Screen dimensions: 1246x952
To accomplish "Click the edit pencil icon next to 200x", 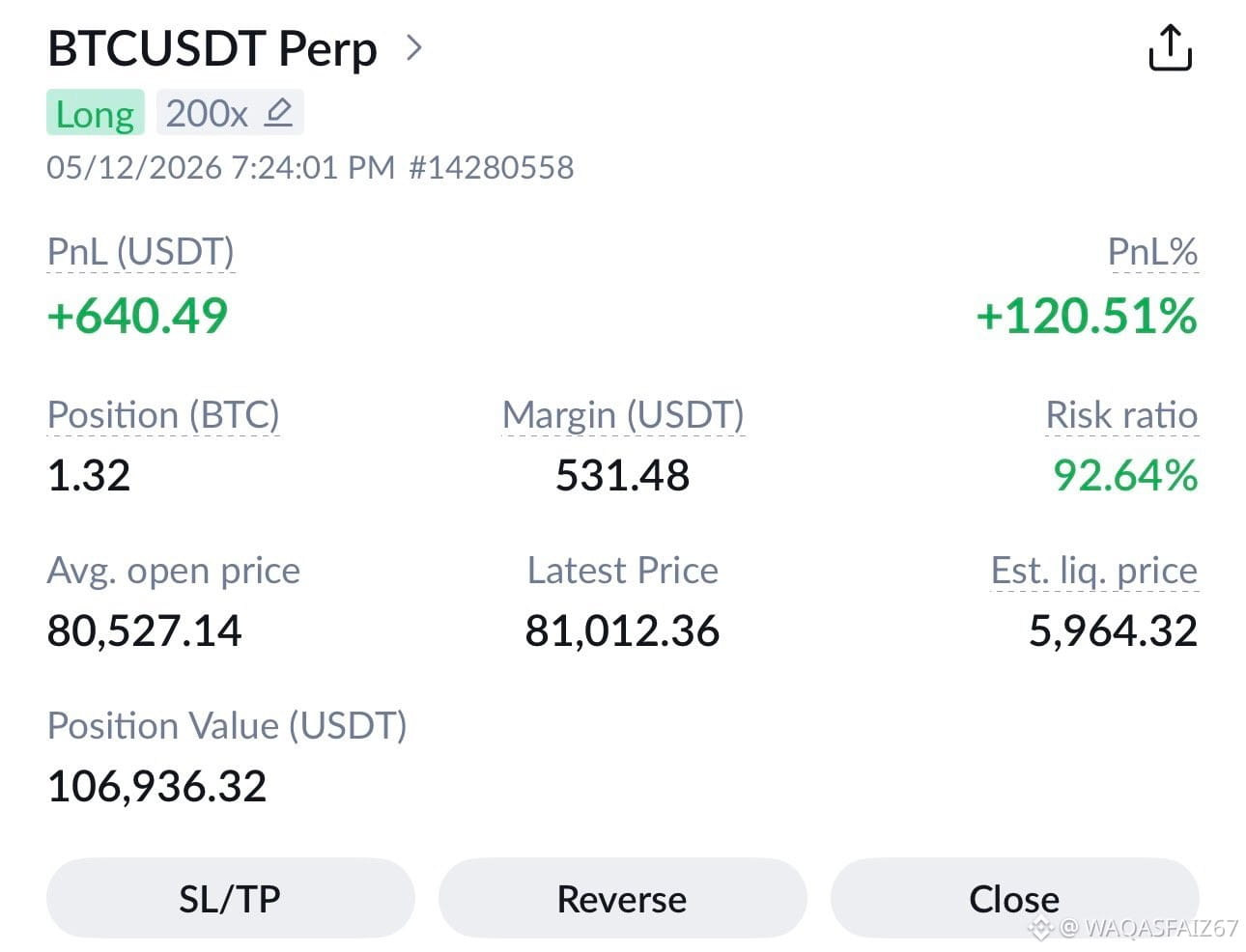I will coord(278,113).
